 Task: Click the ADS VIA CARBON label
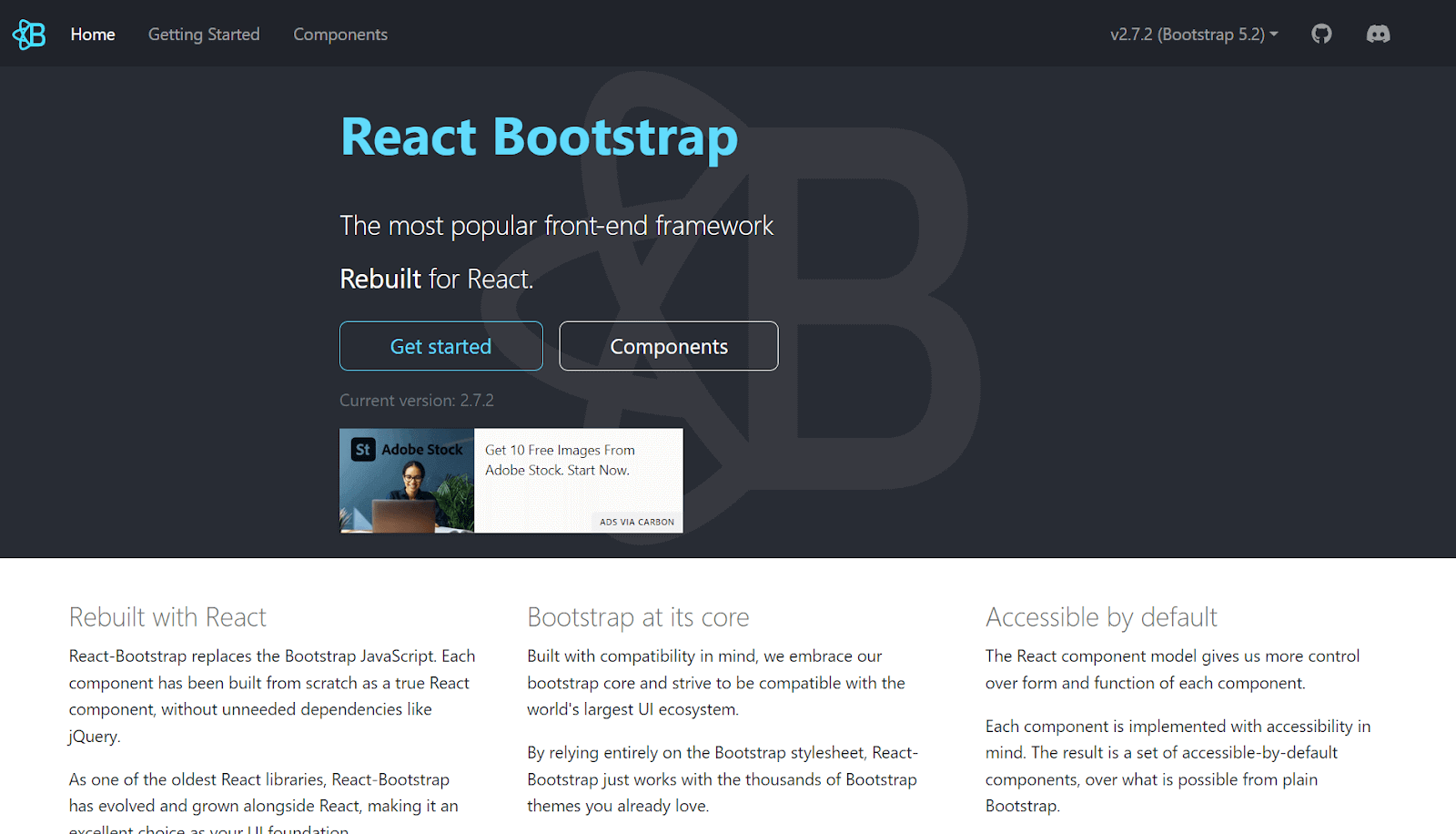click(x=636, y=521)
